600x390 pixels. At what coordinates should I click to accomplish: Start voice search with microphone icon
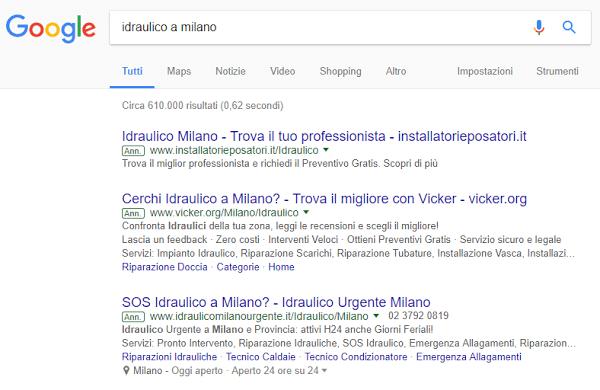click(x=539, y=27)
